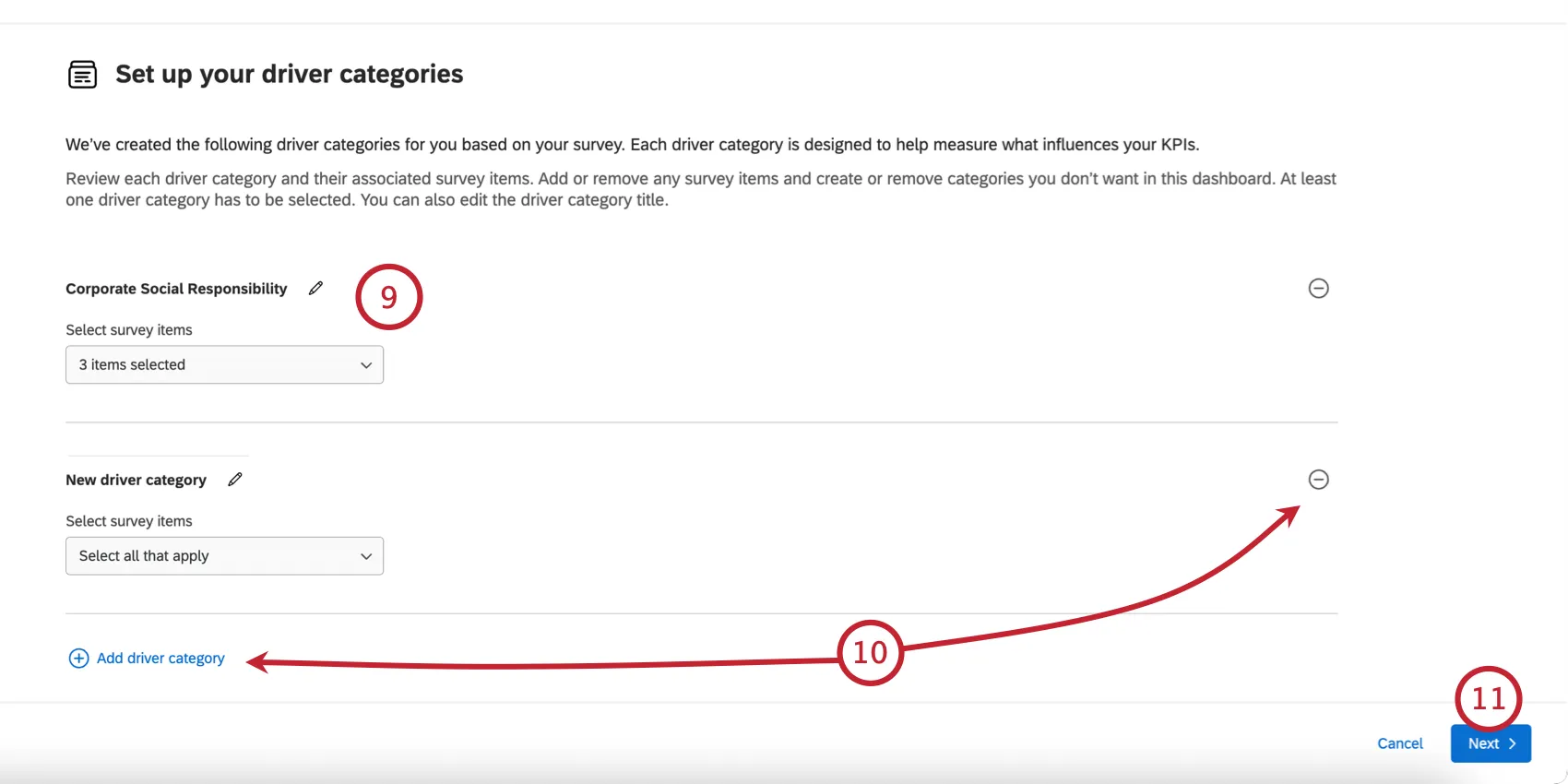Image resolution: width=1568 pixels, height=784 pixels.
Task: Open the 3 items selected dropdown
Action: pos(224,365)
